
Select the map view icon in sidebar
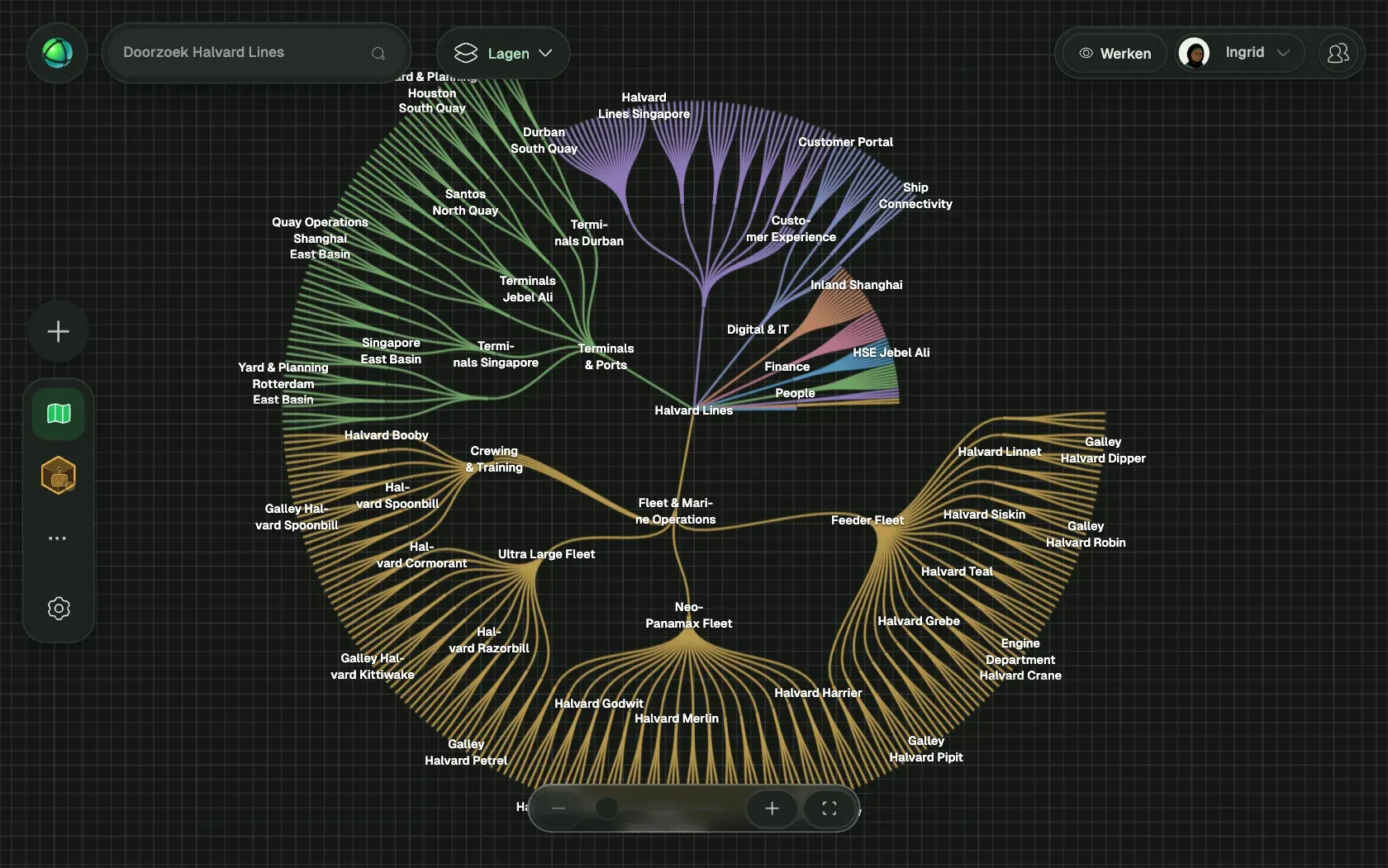59,413
